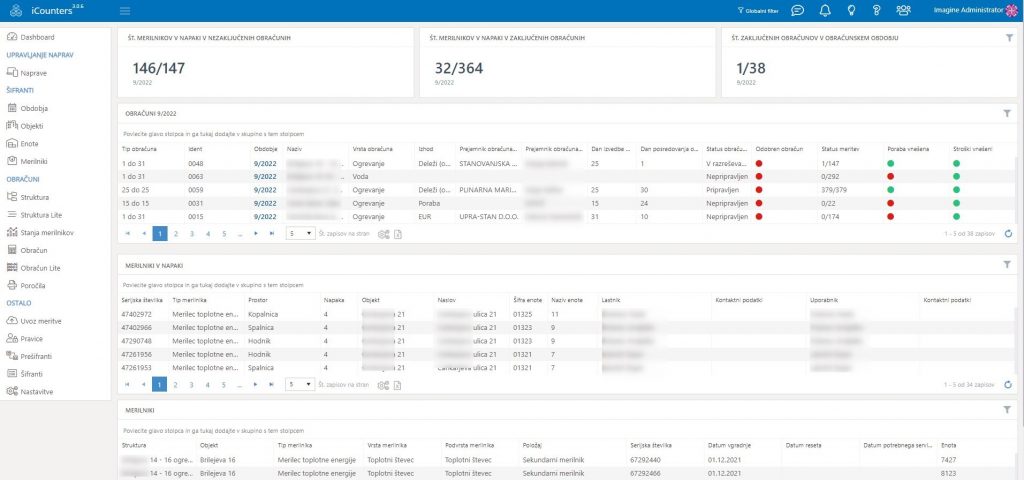Open column settings of Obračuni grid
Viewport: 1024px width, 480px height.
(383, 234)
